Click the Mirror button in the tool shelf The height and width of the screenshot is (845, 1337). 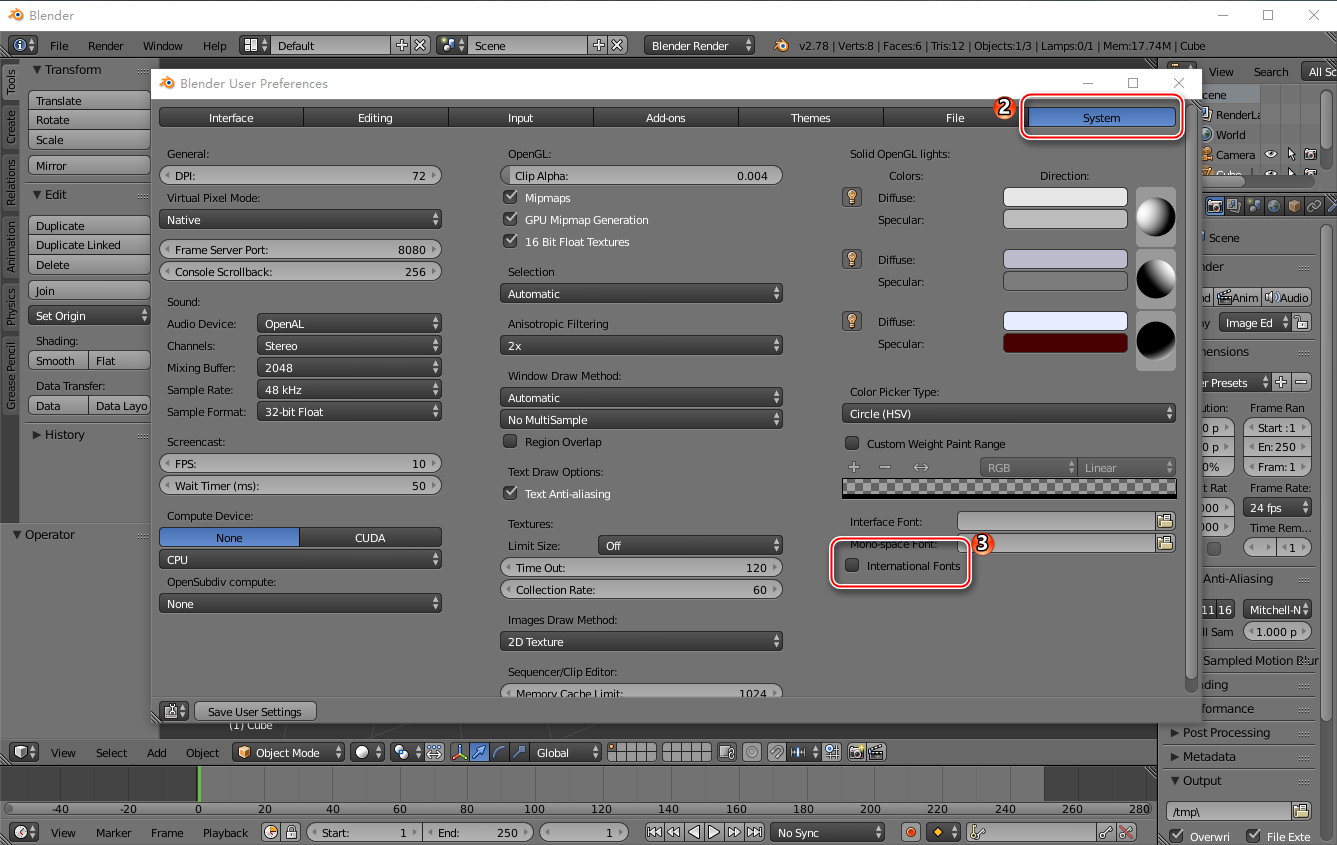click(x=89, y=165)
